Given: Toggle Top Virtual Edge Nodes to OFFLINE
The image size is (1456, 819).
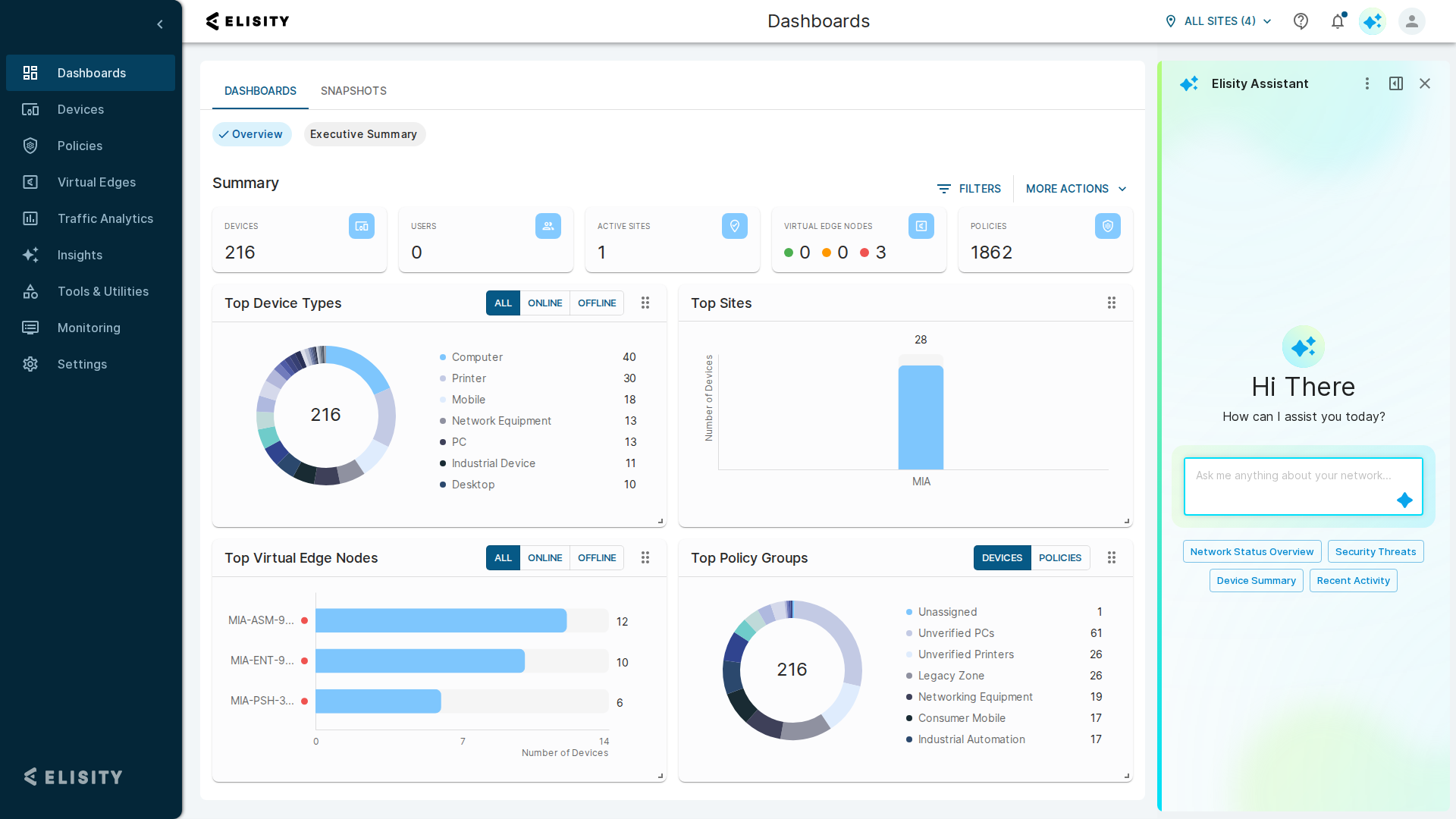Looking at the screenshot, I should click(x=597, y=557).
